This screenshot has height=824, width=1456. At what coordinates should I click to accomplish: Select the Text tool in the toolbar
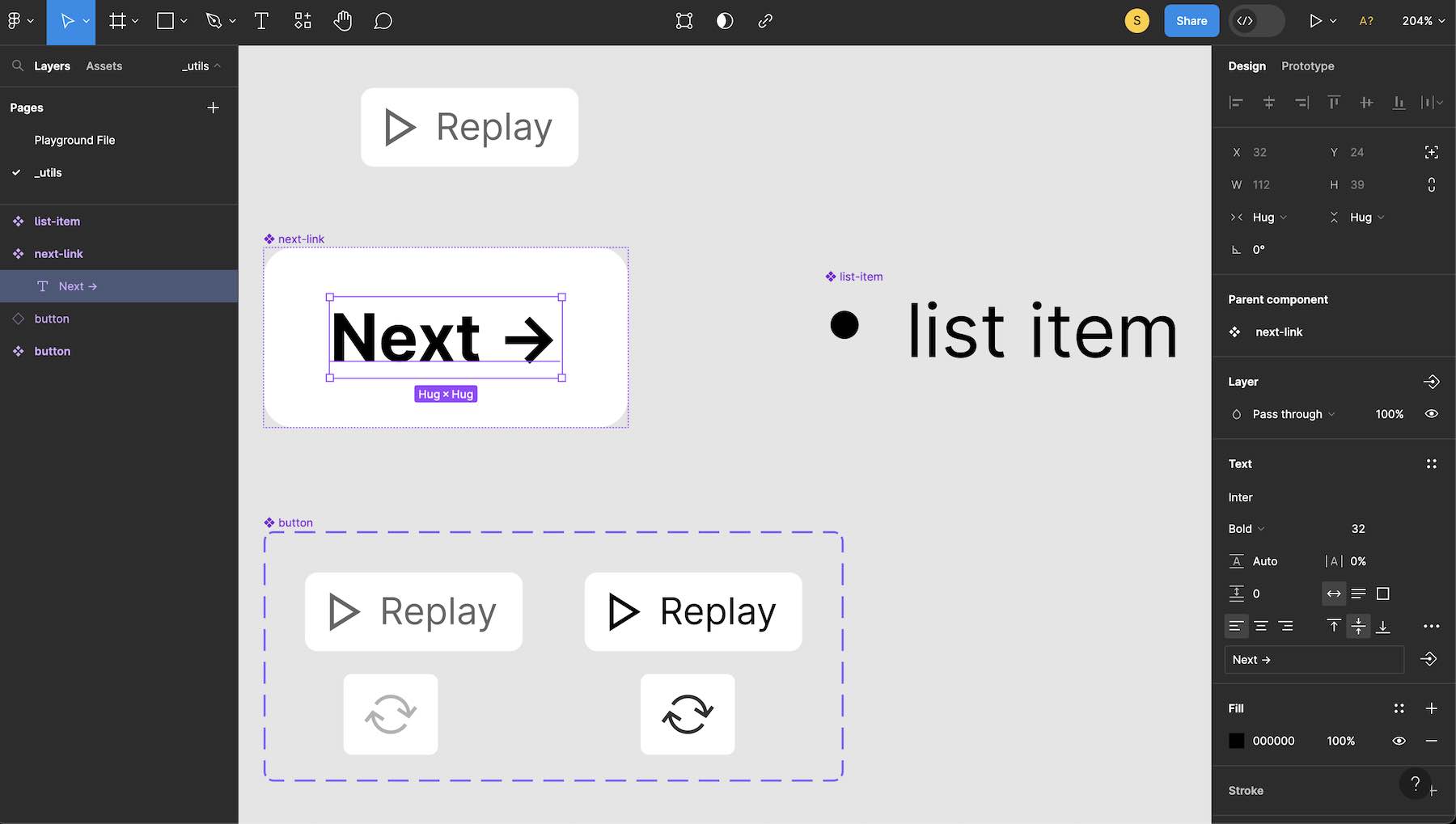click(x=260, y=21)
